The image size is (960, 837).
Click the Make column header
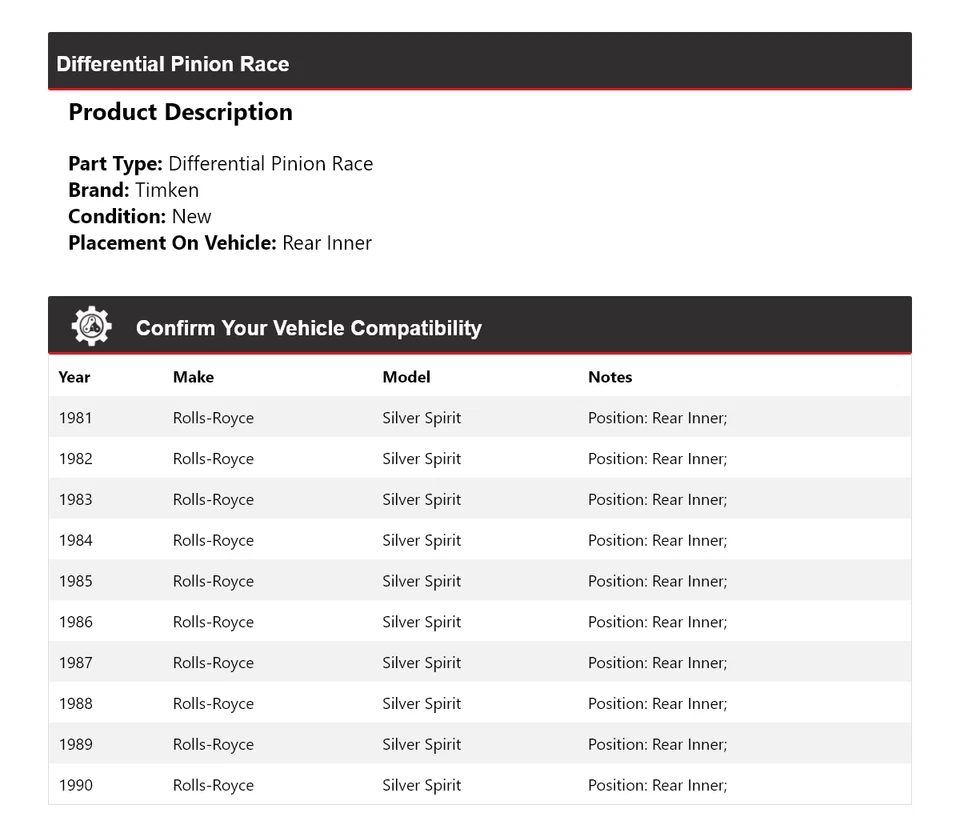pyautogui.click(x=193, y=377)
